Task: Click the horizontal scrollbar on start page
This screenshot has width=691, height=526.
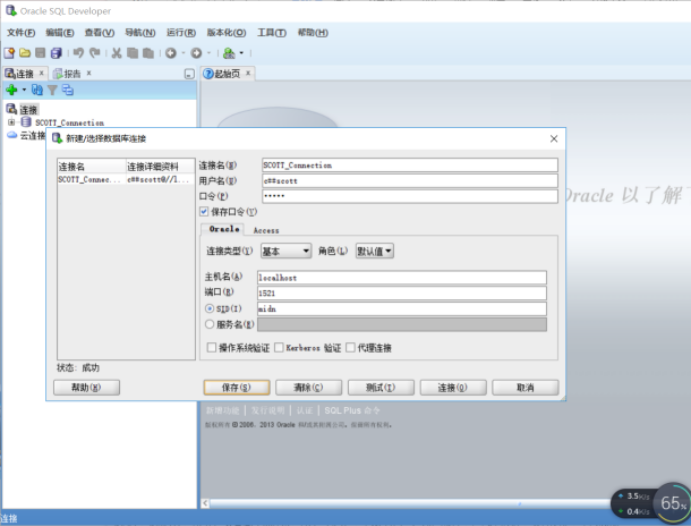Action: click(x=408, y=503)
